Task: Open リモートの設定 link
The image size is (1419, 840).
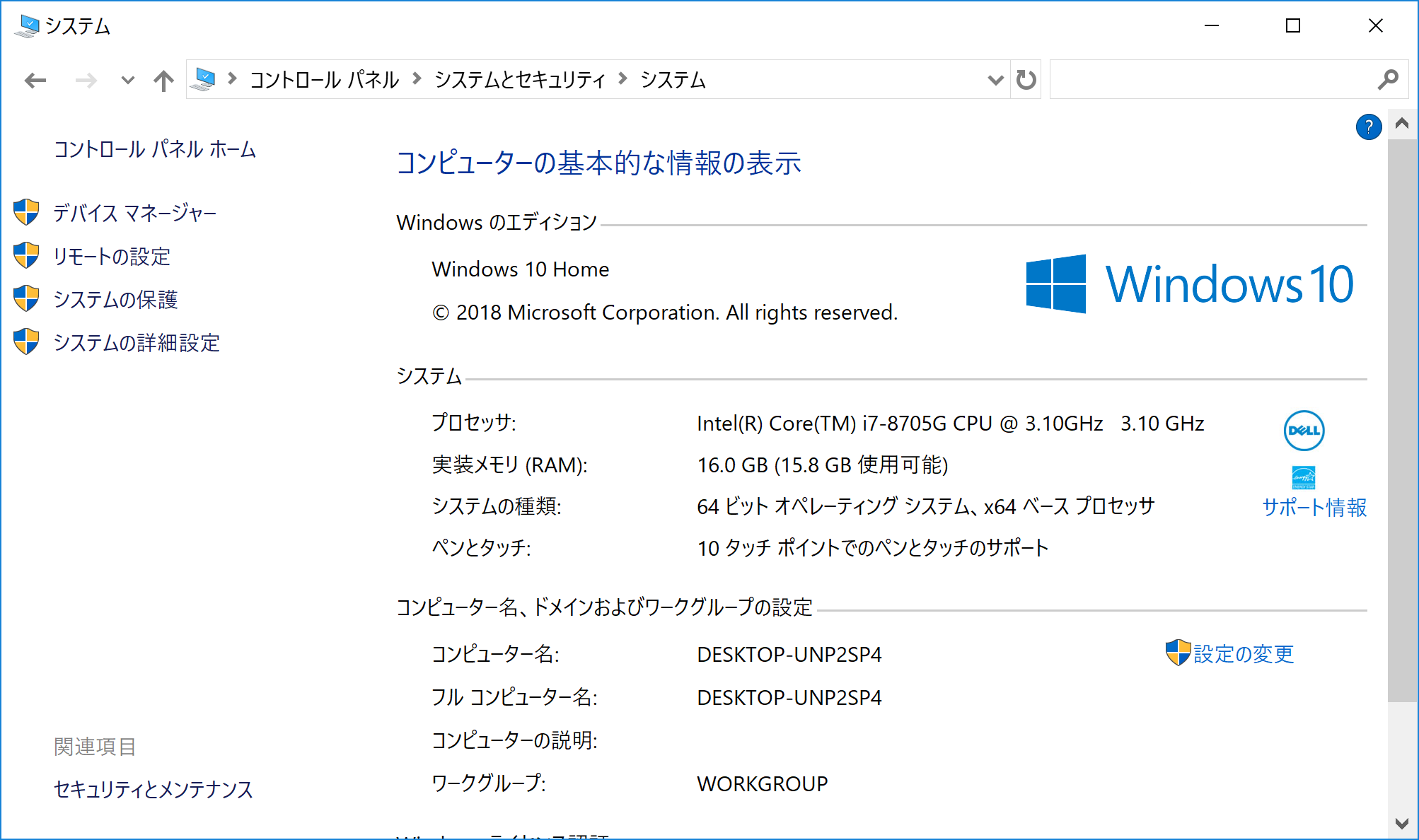Action: (x=112, y=257)
